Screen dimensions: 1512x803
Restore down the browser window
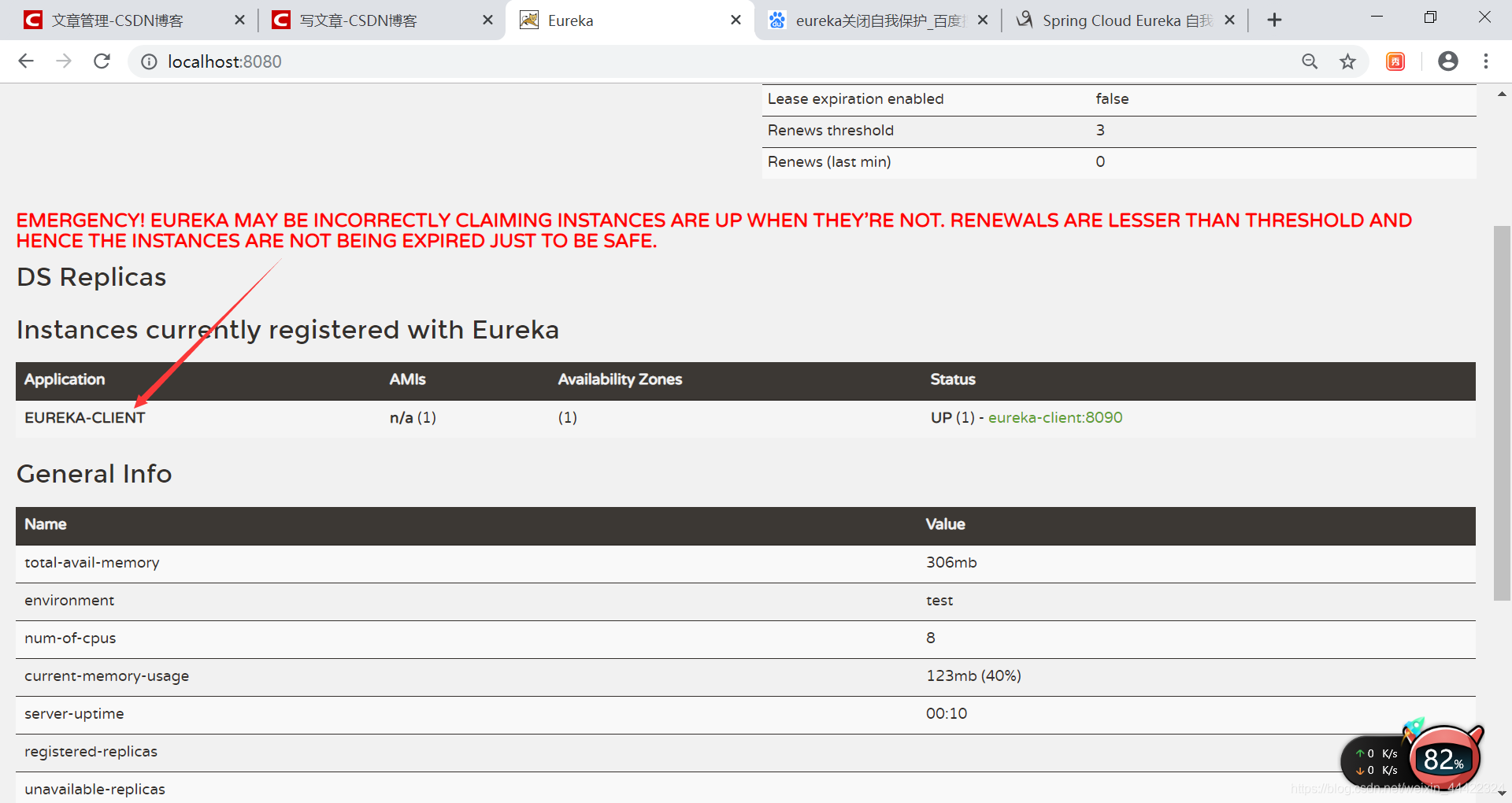point(1430,17)
